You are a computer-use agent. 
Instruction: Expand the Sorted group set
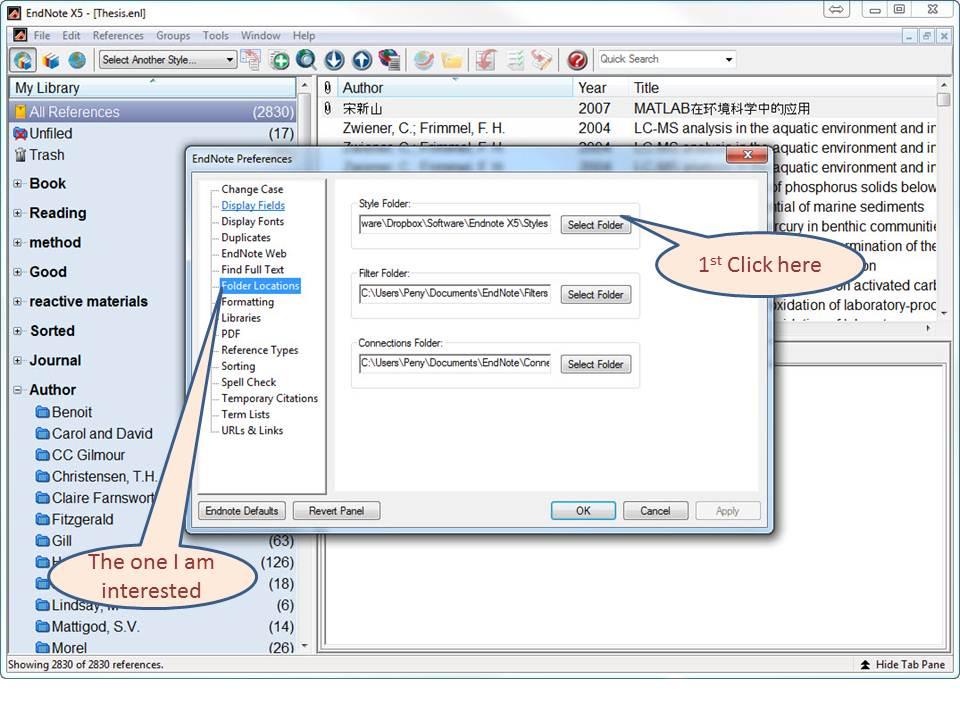pos(18,331)
